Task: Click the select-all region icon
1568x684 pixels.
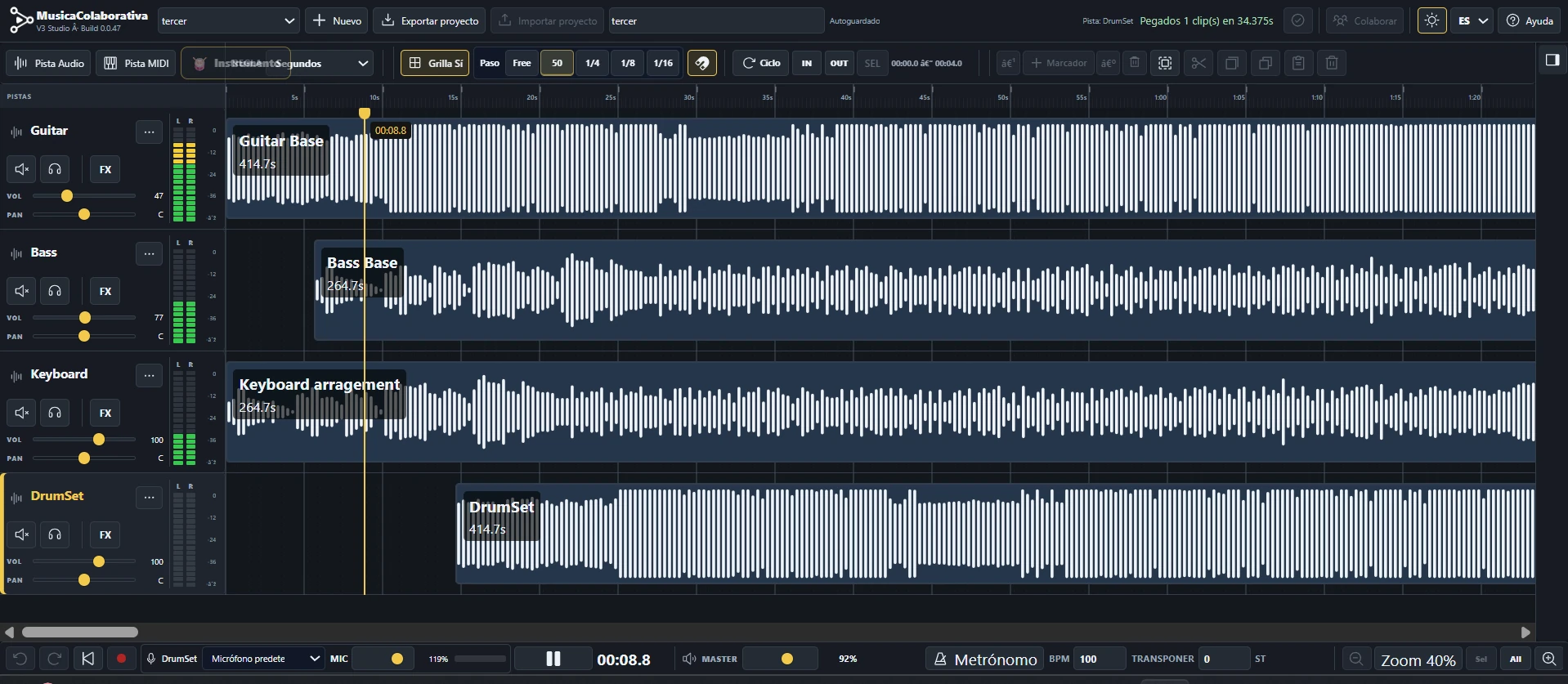Action: (1165, 63)
